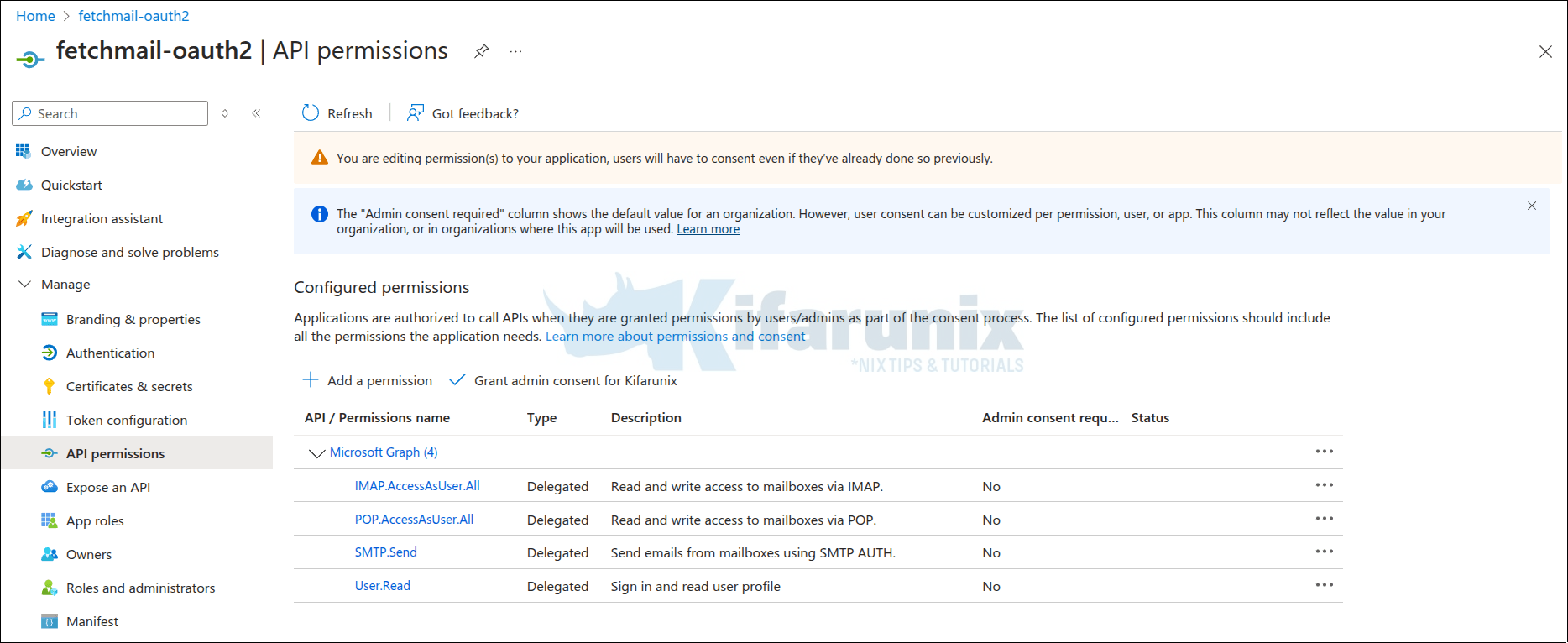Toggle sidebar expand/collapse all arrows

[225, 113]
